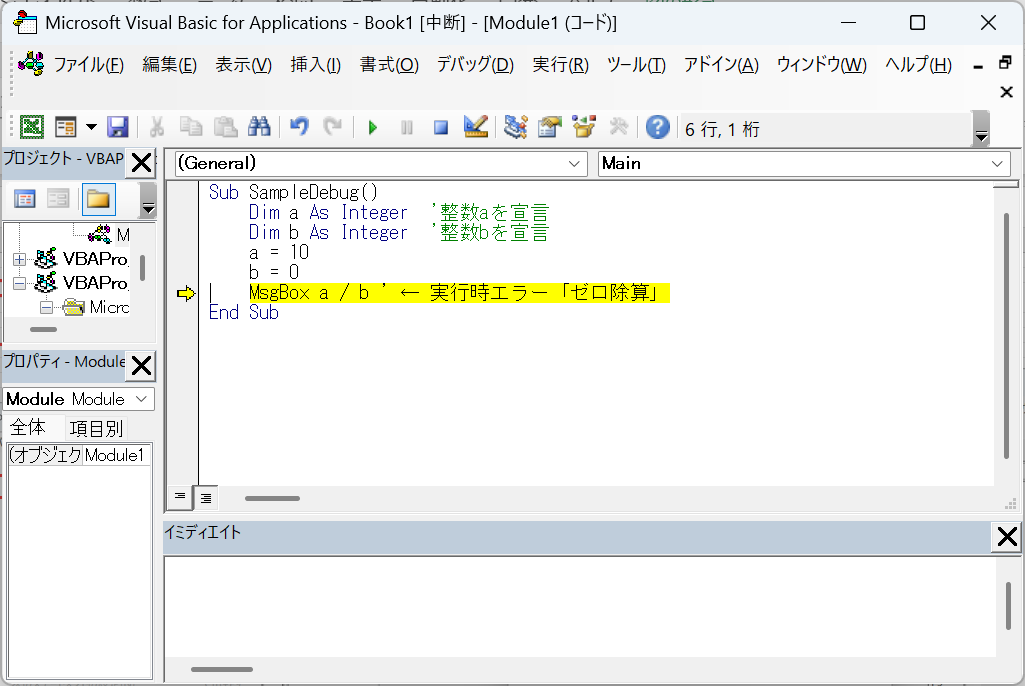The image size is (1025, 686).
Task: Save the workbook with the floppy icon
Action: click(118, 127)
